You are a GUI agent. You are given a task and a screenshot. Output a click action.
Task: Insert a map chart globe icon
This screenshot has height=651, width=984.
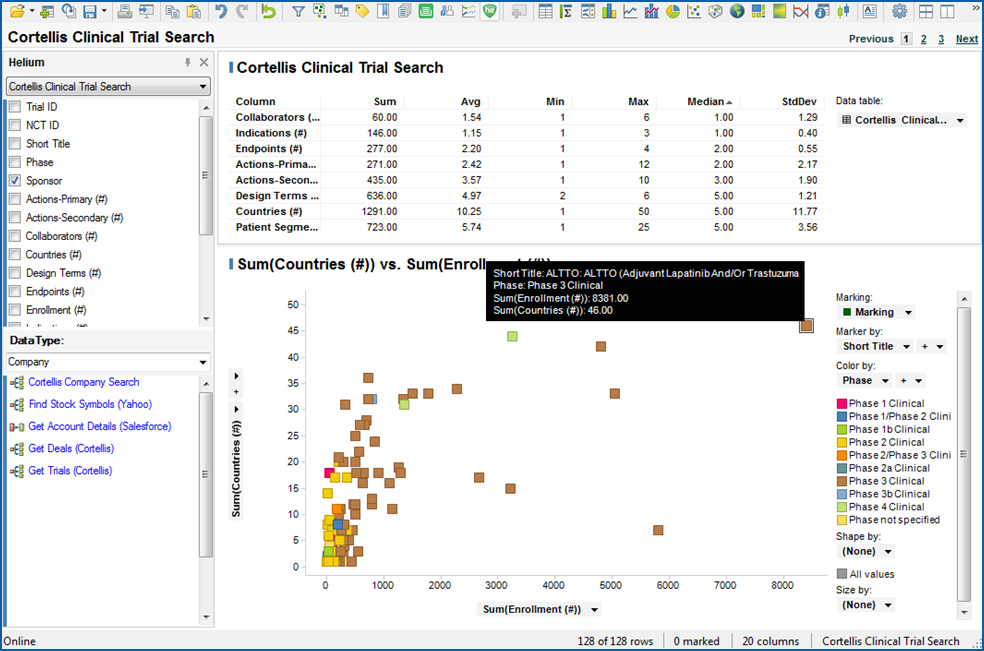(x=737, y=11)
